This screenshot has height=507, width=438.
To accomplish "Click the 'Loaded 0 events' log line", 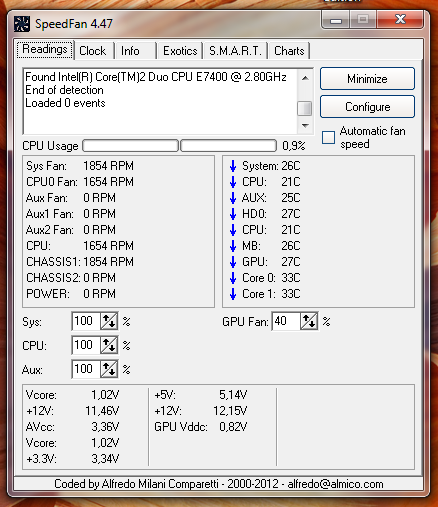I will point(65,103).
